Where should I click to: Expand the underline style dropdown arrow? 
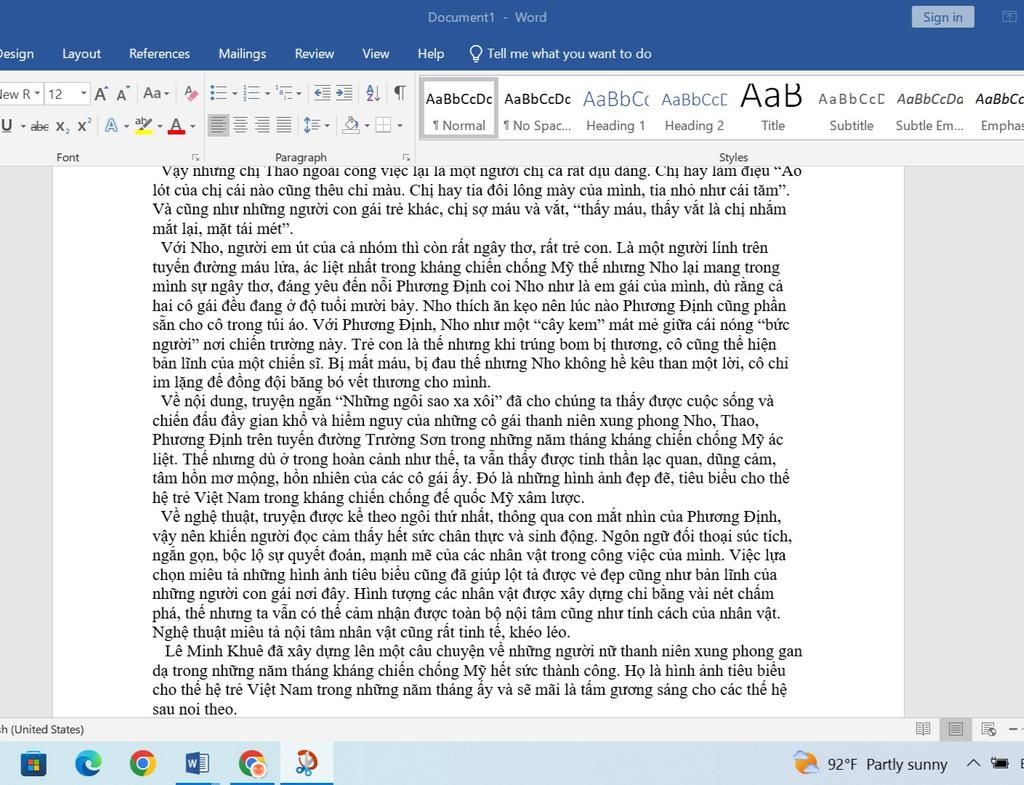coord(23,126)
